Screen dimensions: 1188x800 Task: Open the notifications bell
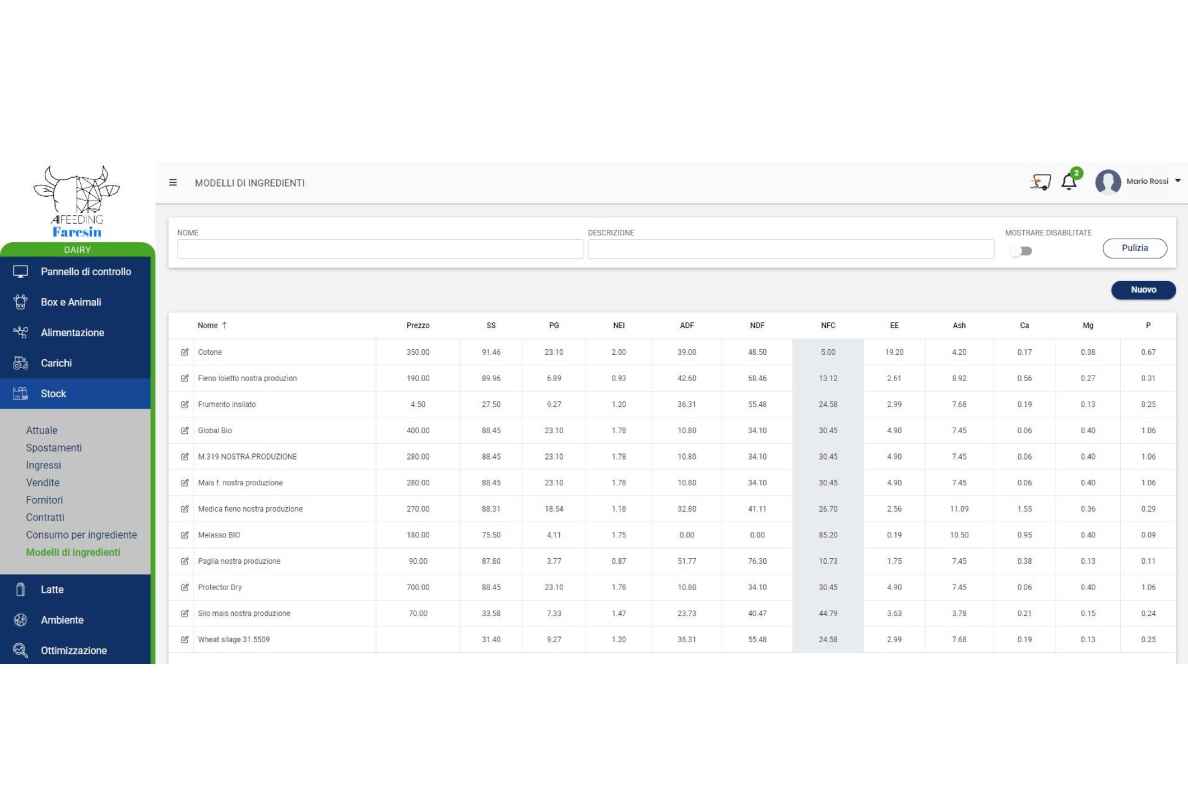click(1069, 182)
